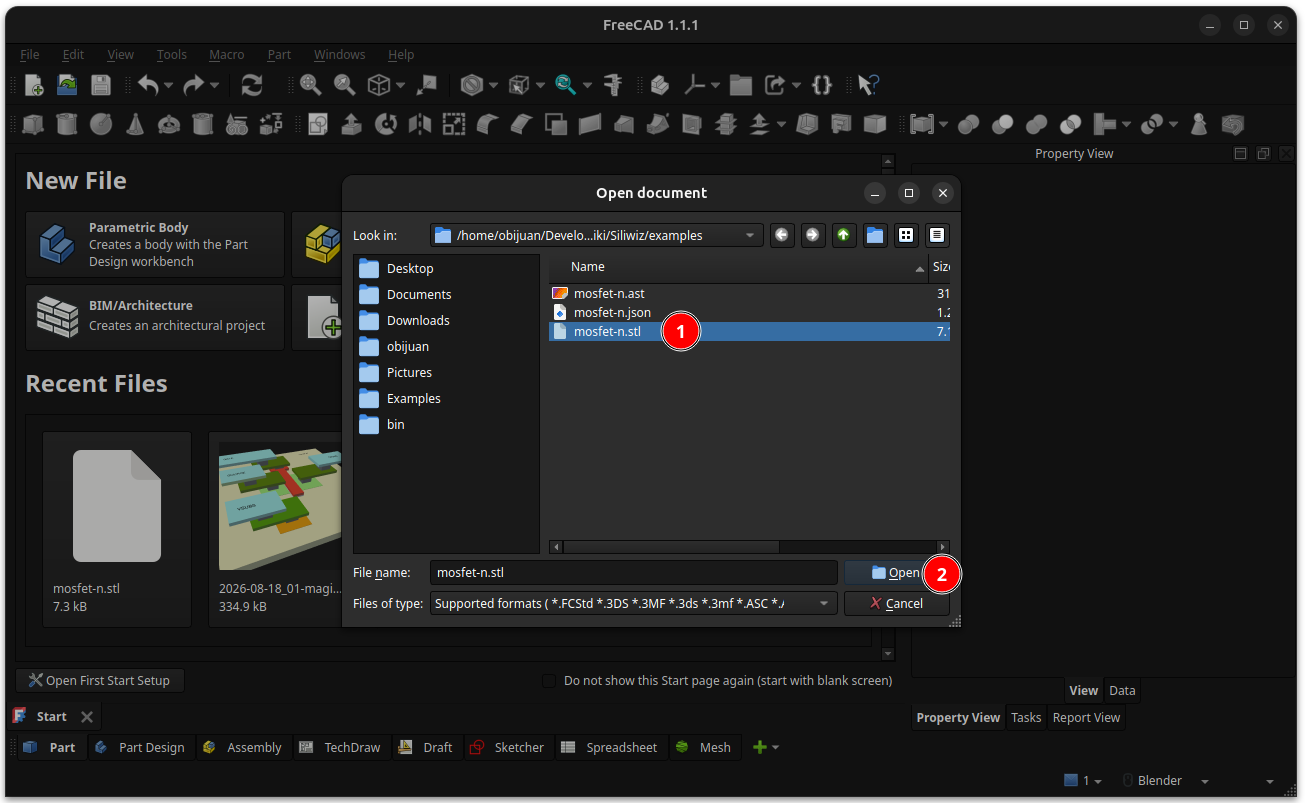Select the Fillet tool icon

488,124
